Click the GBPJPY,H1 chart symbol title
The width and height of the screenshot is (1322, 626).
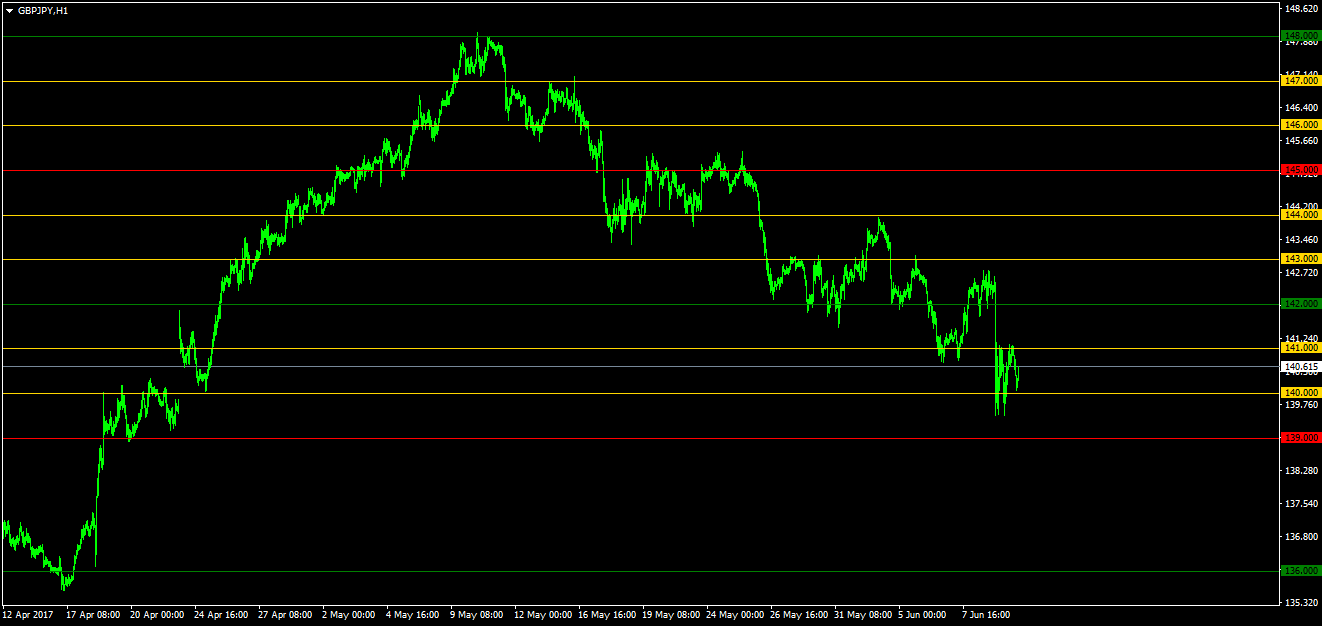[x=43, y=10]
